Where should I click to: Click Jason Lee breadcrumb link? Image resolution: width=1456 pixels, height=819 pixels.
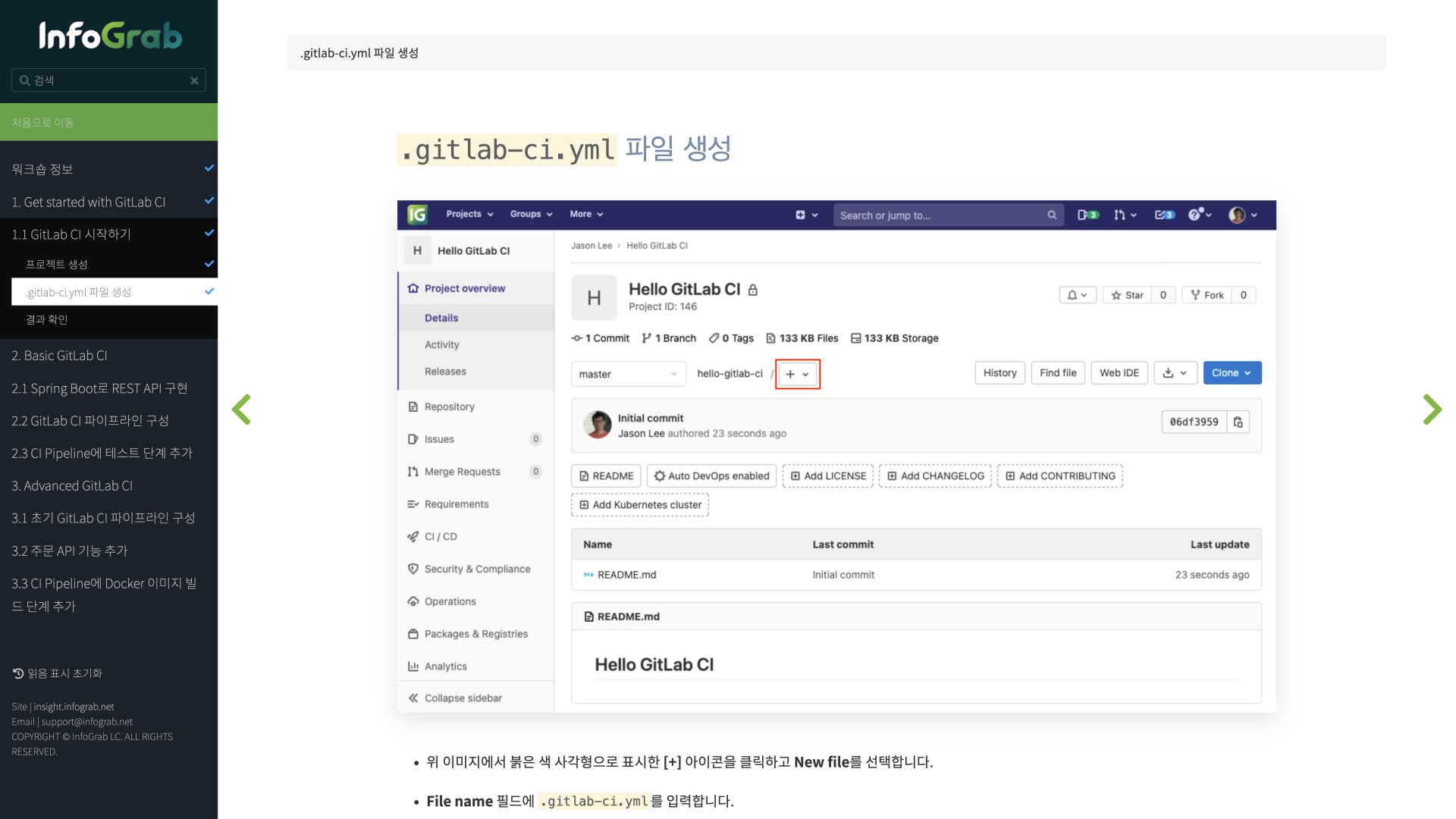591,246
